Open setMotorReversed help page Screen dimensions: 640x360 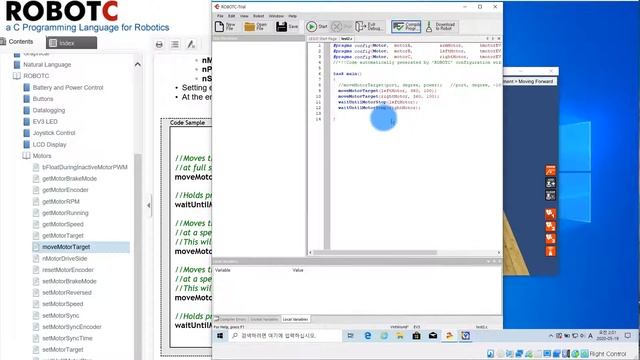67,293
